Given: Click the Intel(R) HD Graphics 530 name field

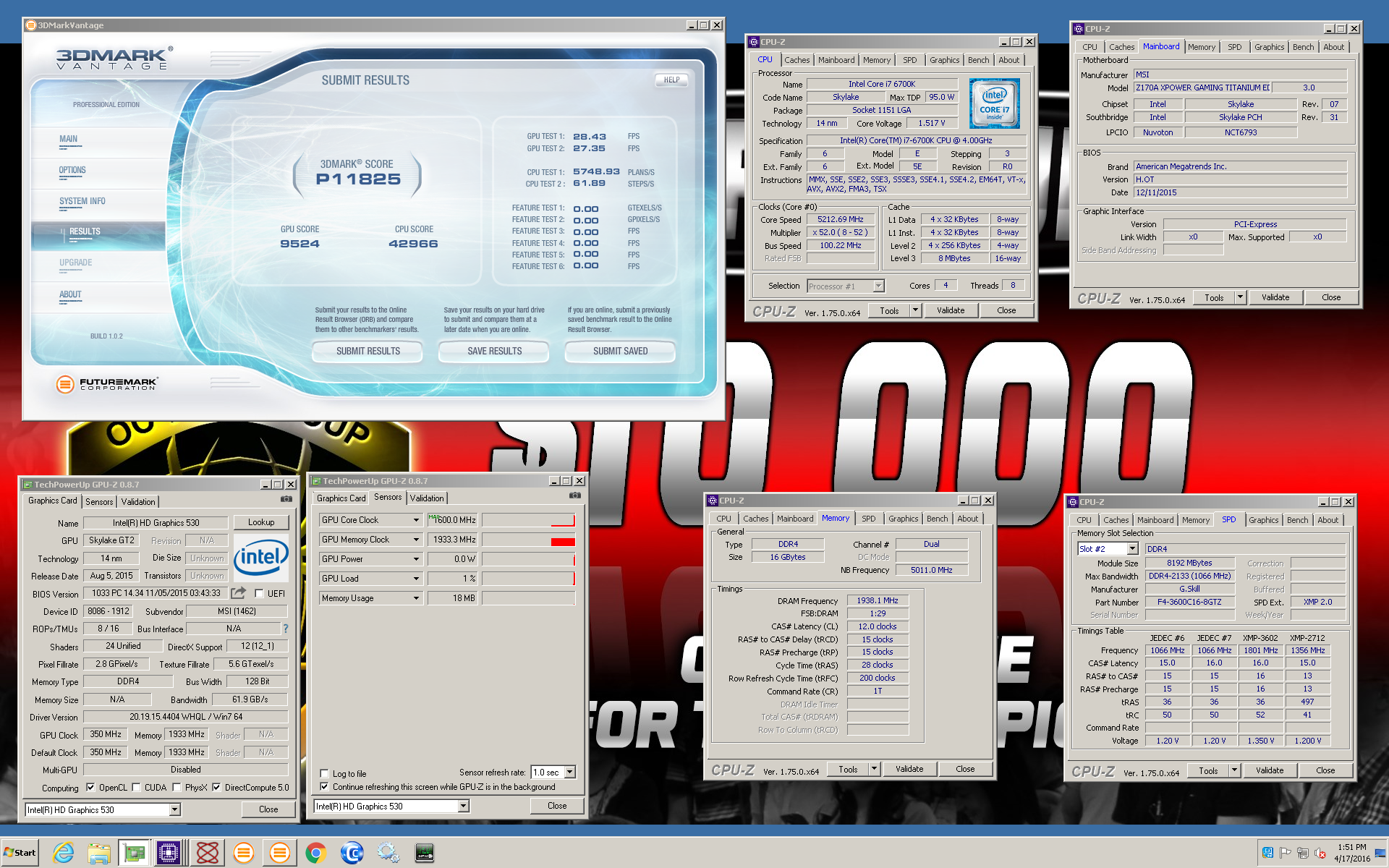Looking at the screenshot, I should coord(156,523).
